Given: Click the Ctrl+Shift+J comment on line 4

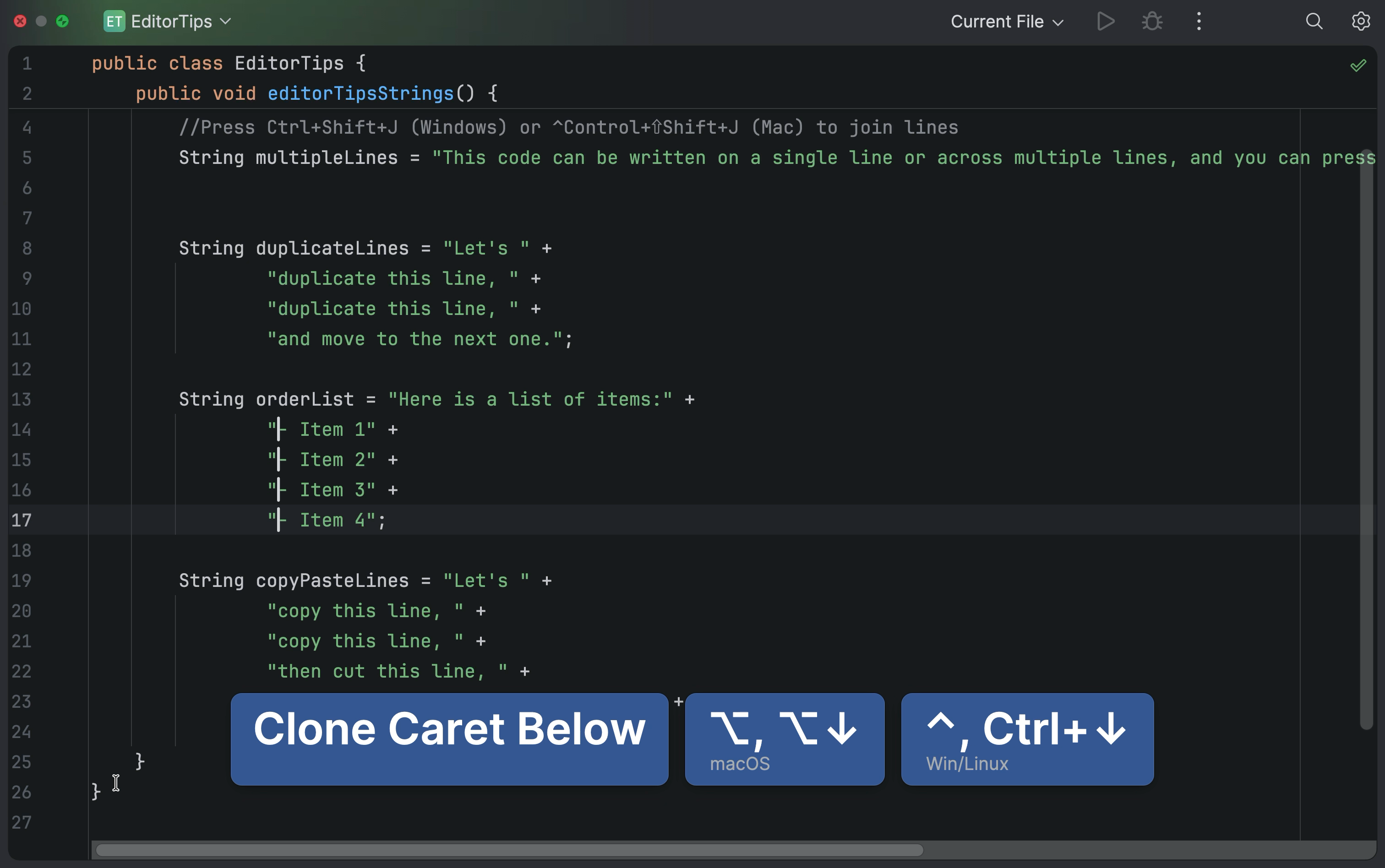Looking at the screenshot, I should click(568, 127).
